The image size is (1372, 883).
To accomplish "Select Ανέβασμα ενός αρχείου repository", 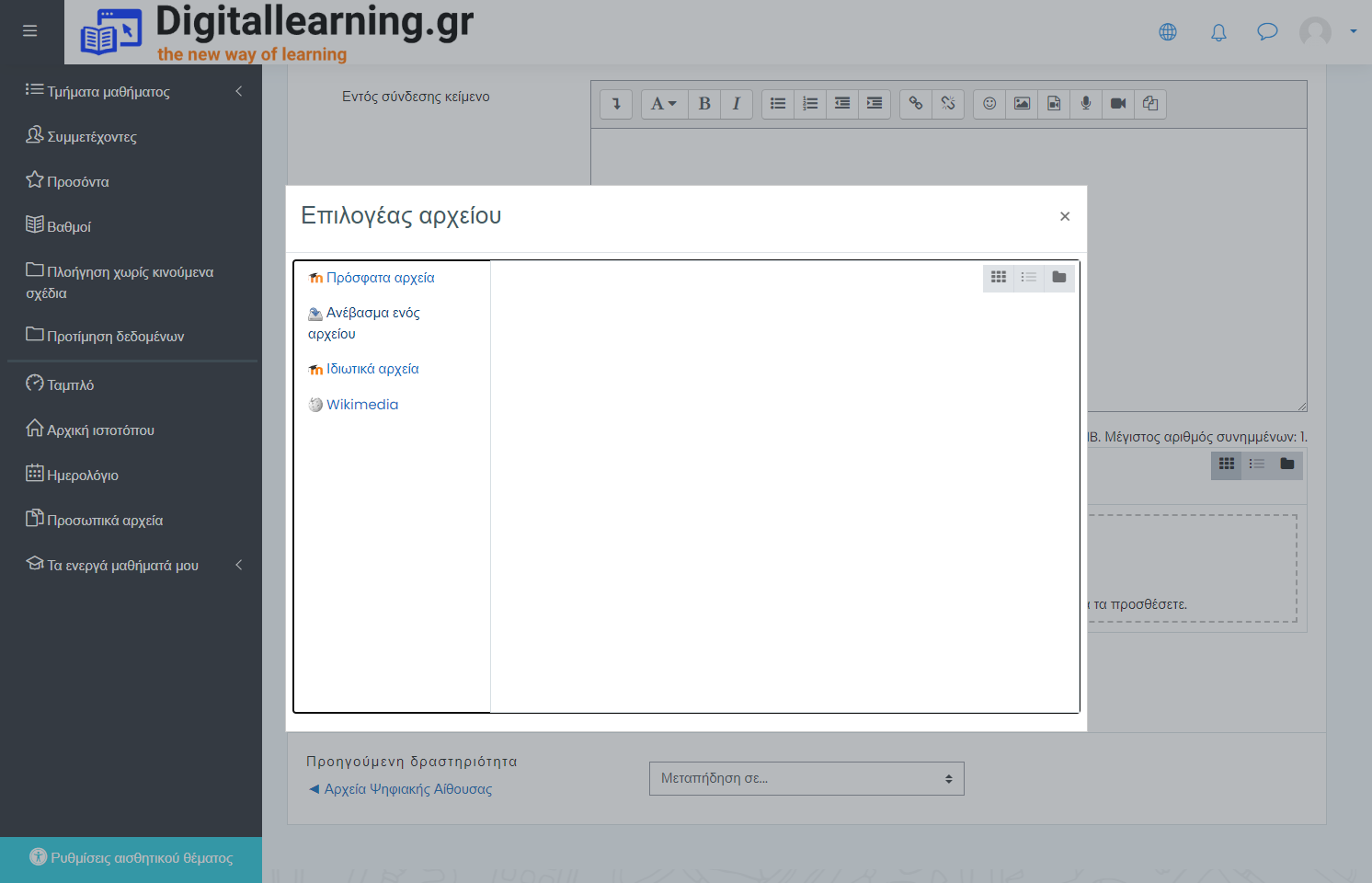I will pyautogui.click(x=364, y=323).
